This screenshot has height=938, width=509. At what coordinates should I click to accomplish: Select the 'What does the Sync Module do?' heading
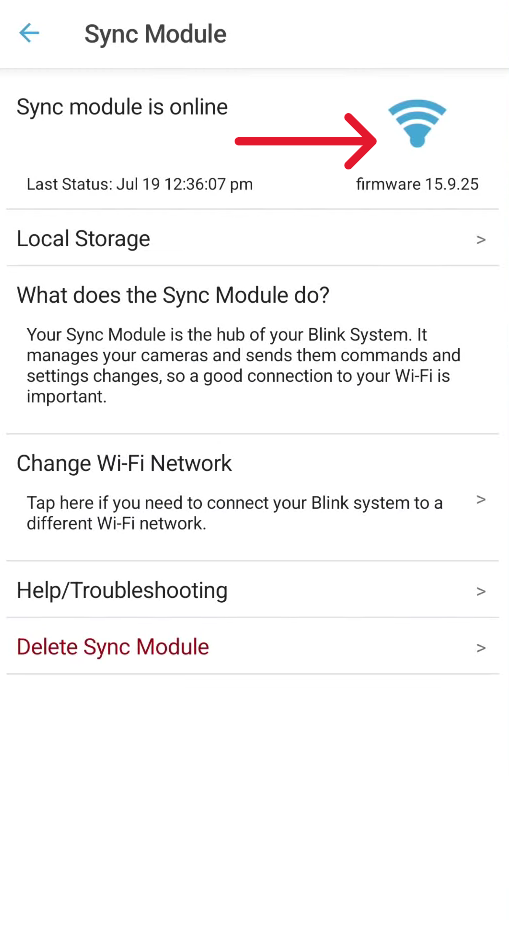(173, 295)
